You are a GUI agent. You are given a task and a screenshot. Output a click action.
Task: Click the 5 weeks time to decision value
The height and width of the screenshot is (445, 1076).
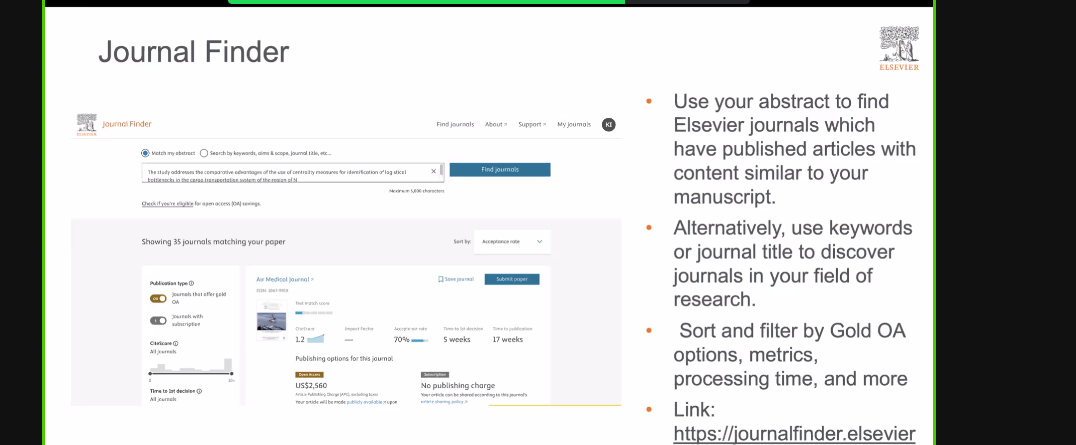point(456,339)
